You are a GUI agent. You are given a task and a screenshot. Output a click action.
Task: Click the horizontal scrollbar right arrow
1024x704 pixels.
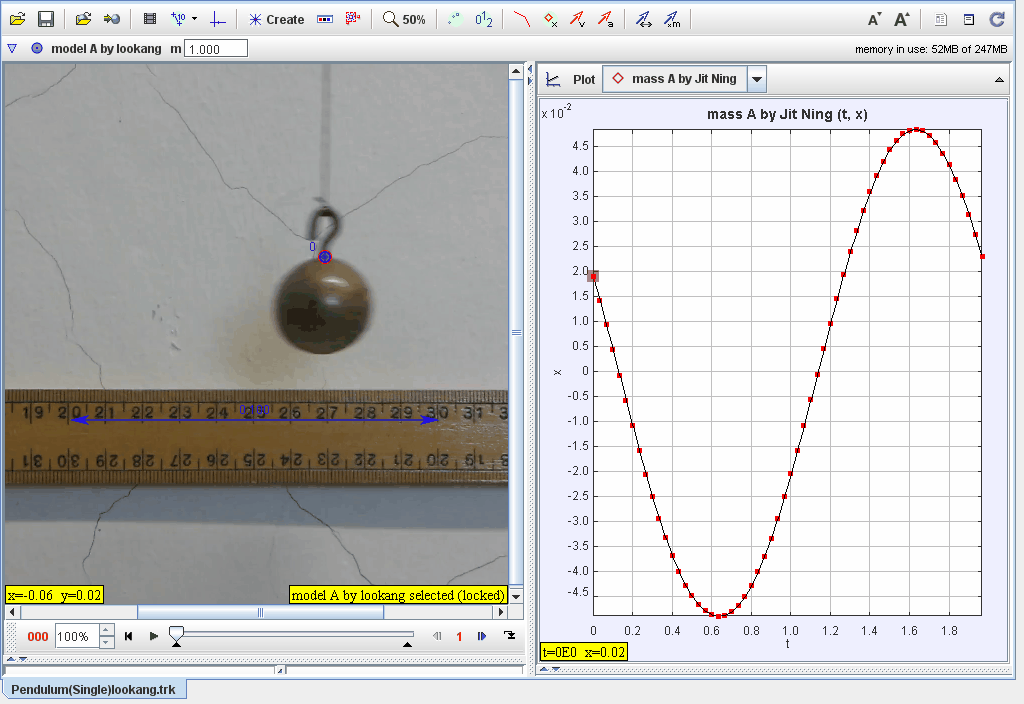501,612
